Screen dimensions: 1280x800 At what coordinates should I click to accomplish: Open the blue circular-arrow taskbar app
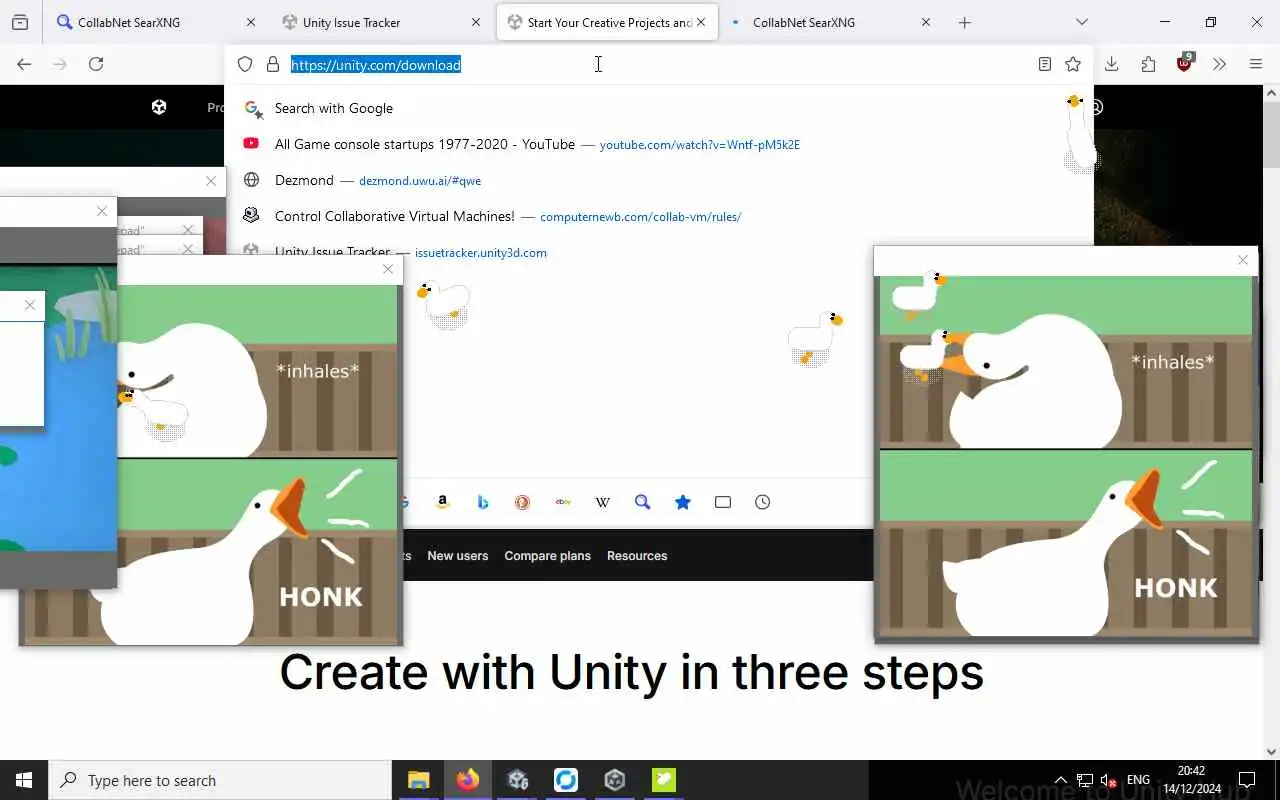coord(566,780)
